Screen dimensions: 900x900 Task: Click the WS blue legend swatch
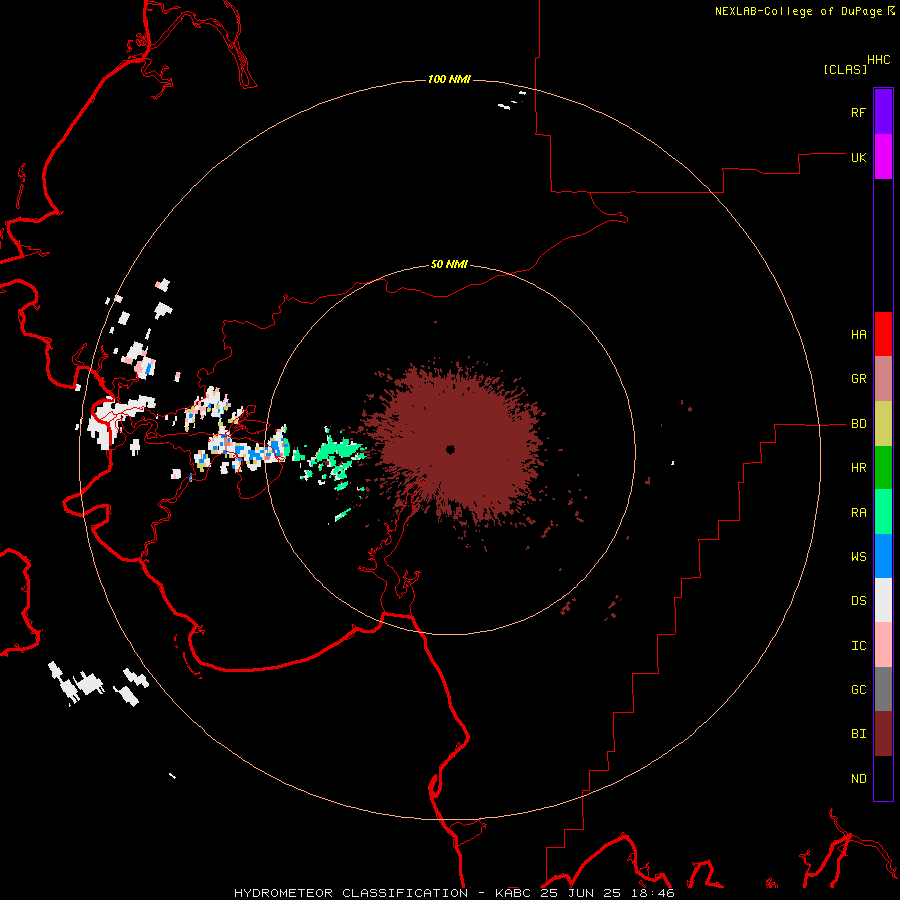[x=883, y=556]
